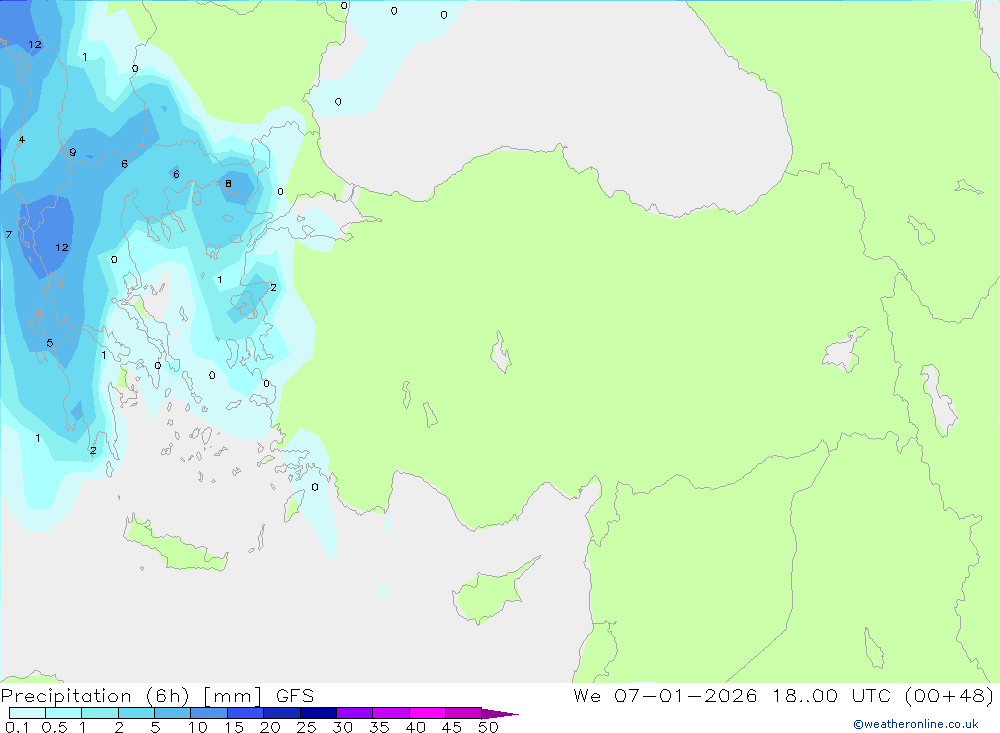Click the legend label "15"
This screenshot has width=1000, height=733.
pos(234,727)
